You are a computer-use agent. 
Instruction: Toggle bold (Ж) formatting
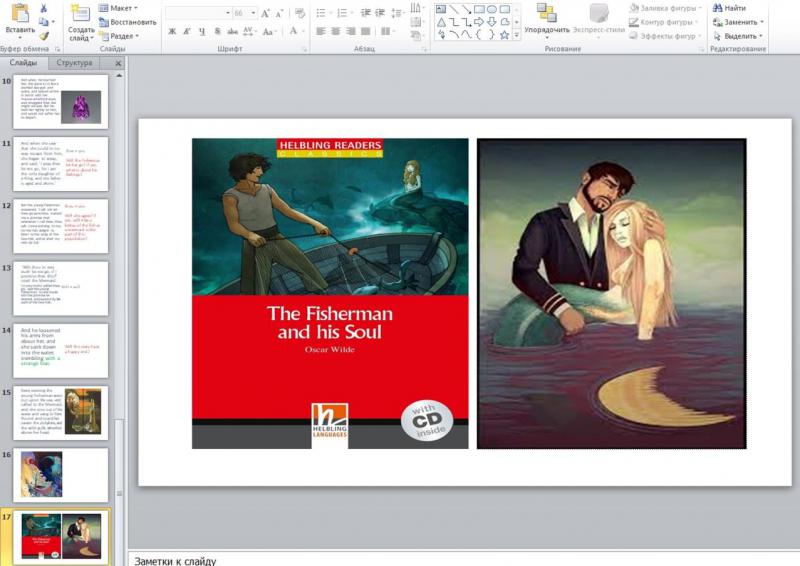click(x=172, y=32)
